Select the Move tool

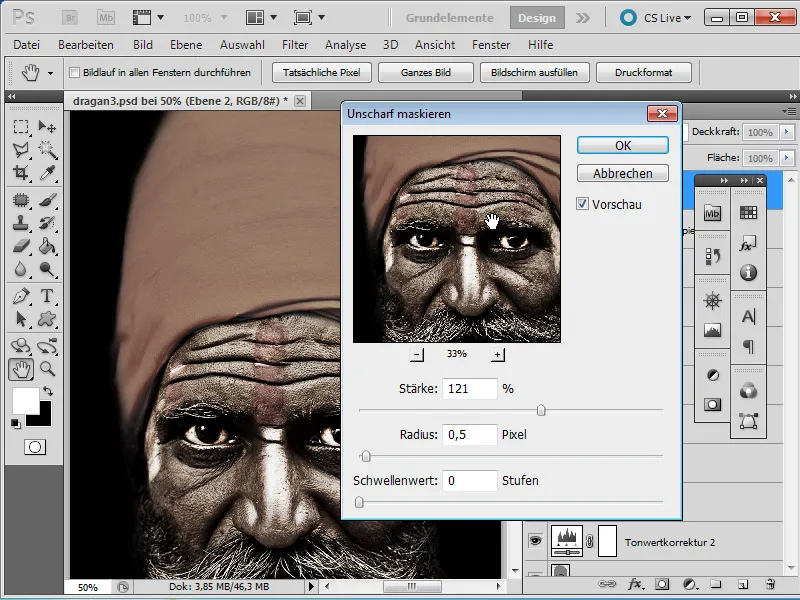click(47, 126)
